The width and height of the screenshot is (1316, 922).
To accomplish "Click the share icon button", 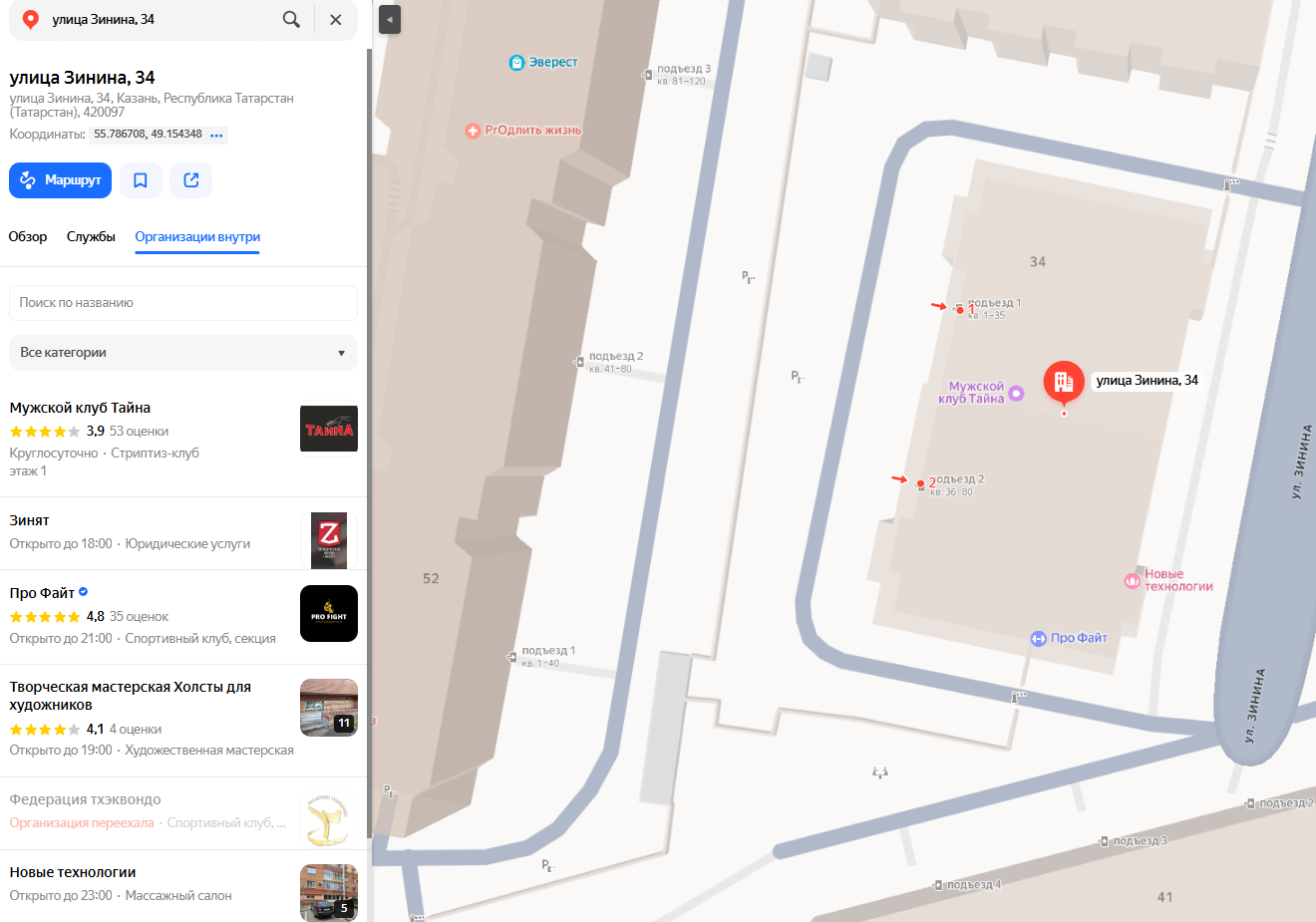I will pos(191,180).
